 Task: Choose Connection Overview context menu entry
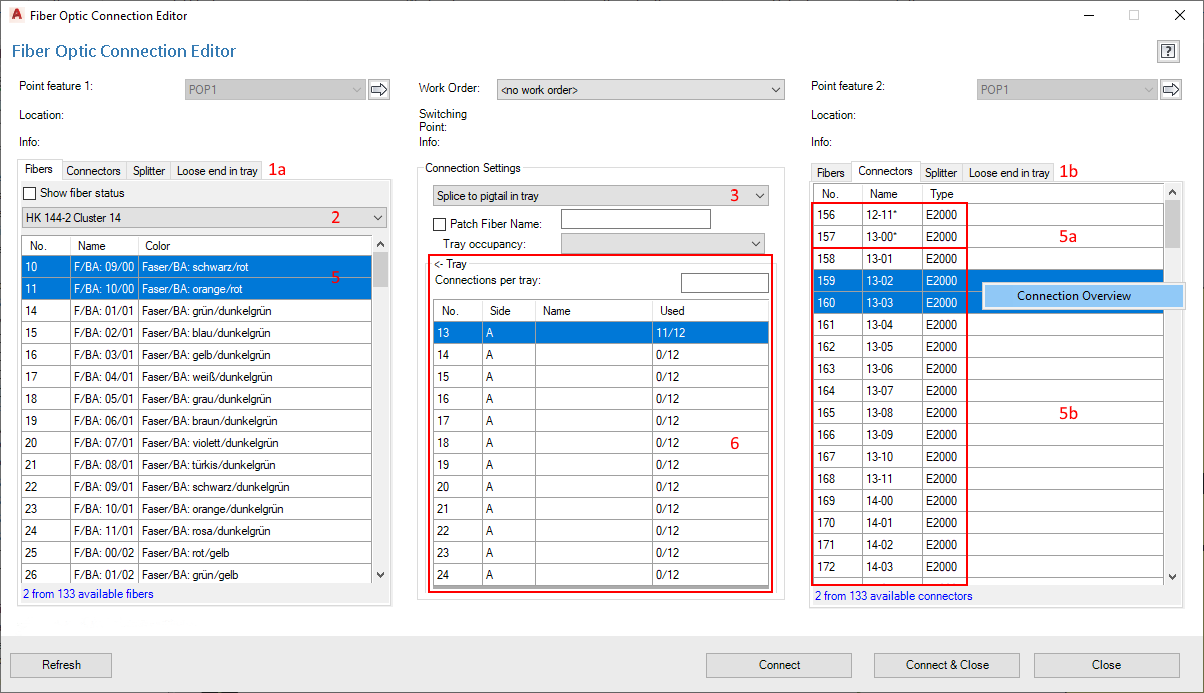point(1083,296)
